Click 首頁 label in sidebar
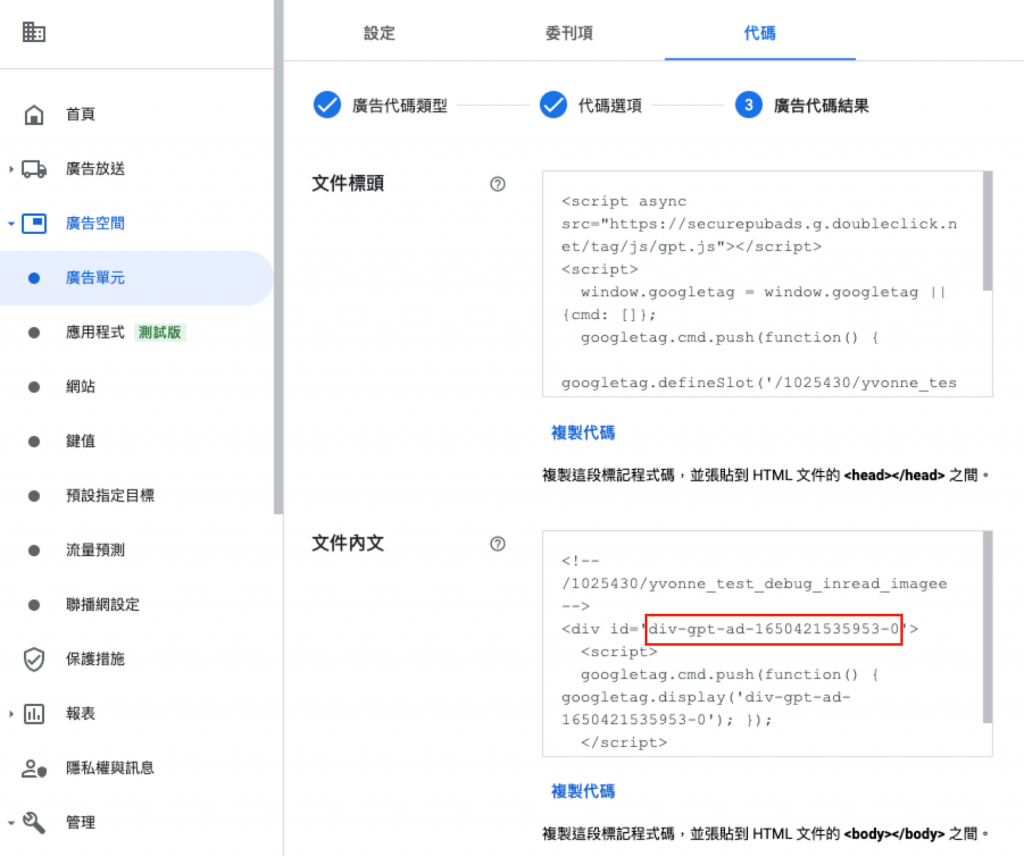The width and height of the screenshot is (1024, 856). pyautogui.click(x=80, y=114)
